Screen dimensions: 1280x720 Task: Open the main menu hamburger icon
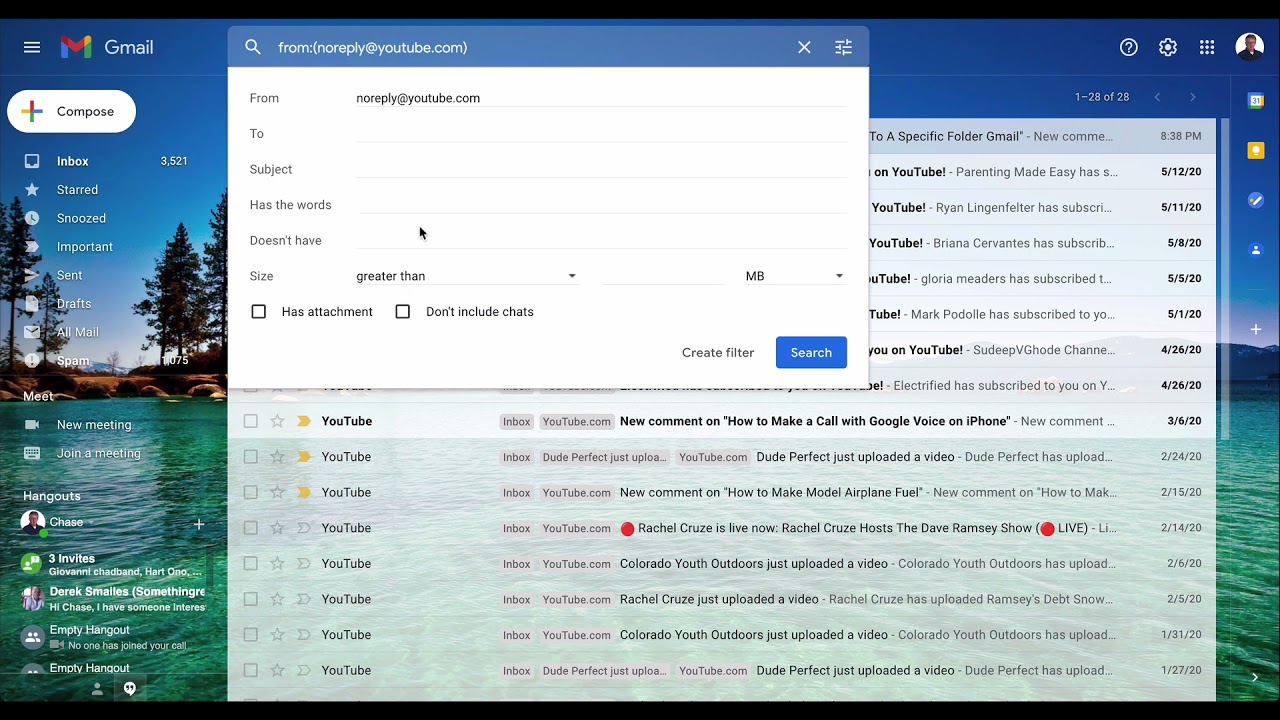32,47
